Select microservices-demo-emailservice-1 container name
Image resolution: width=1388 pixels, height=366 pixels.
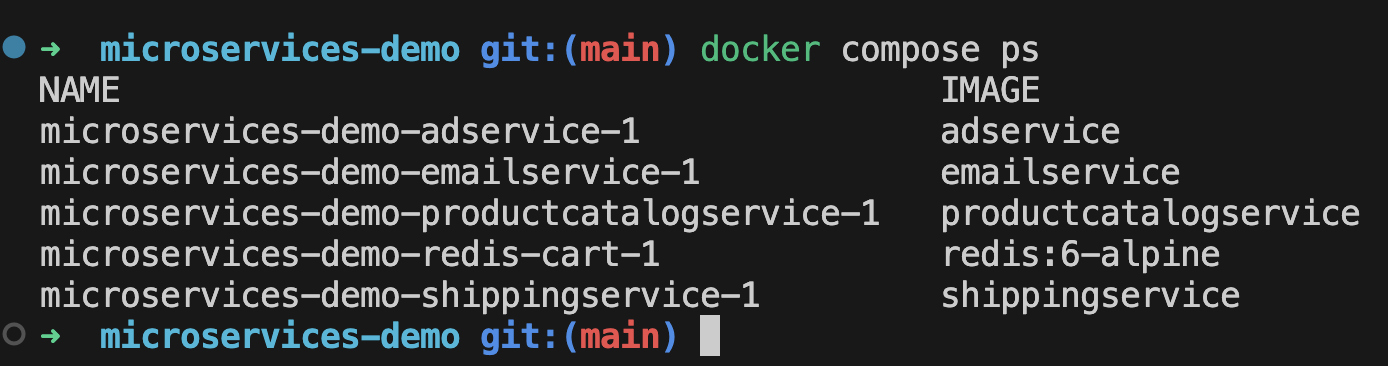click(369, 173)
